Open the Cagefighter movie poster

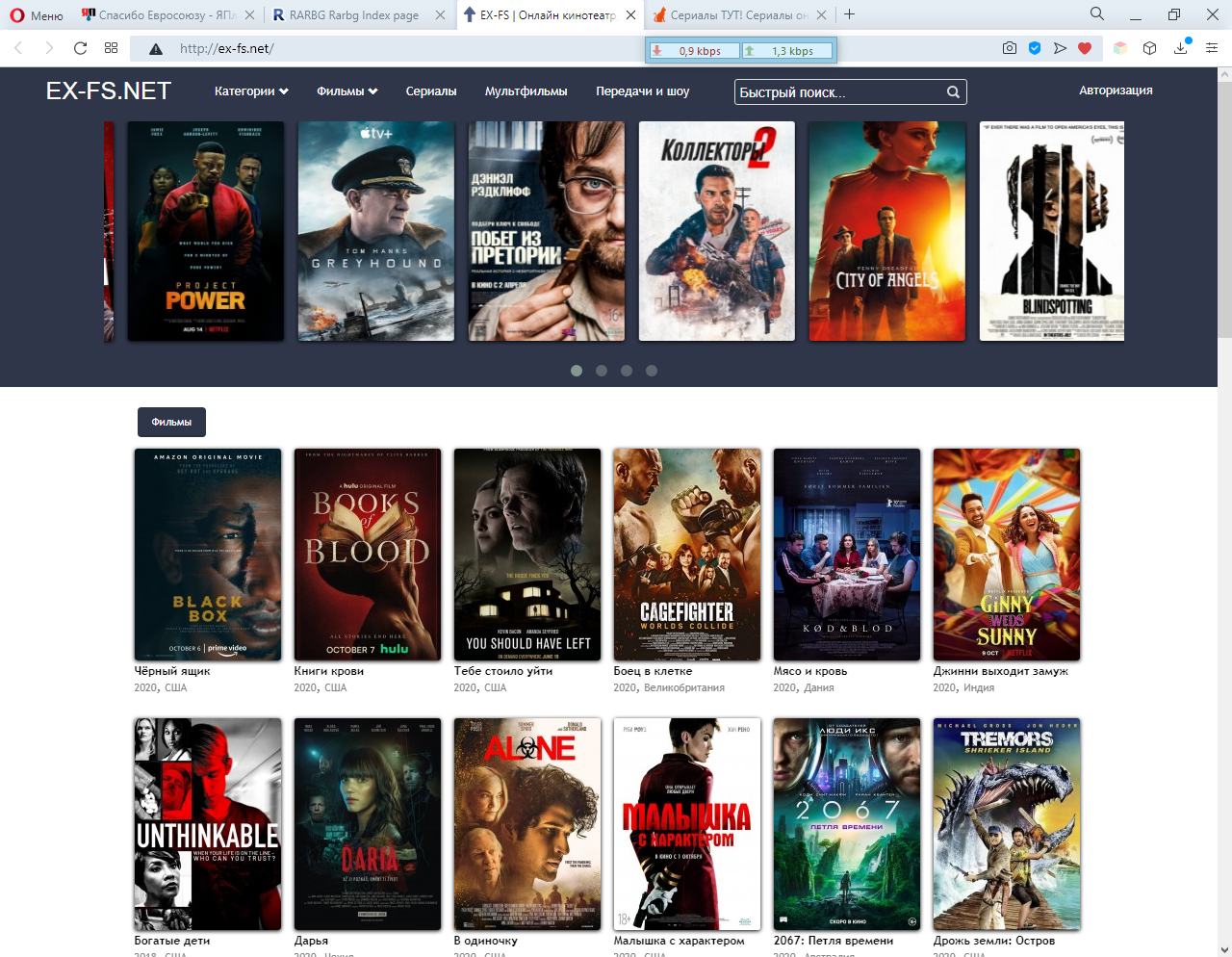[687, 555]
